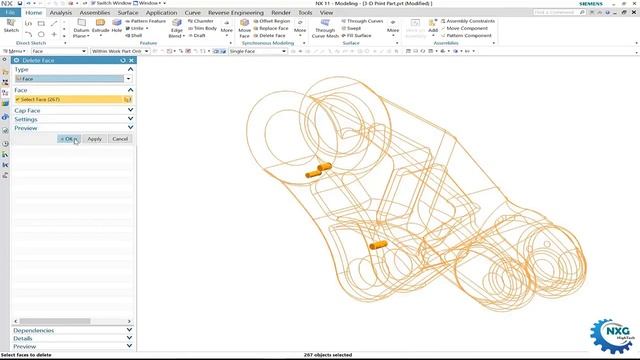Click the Find a Command search box

(559, 12)
